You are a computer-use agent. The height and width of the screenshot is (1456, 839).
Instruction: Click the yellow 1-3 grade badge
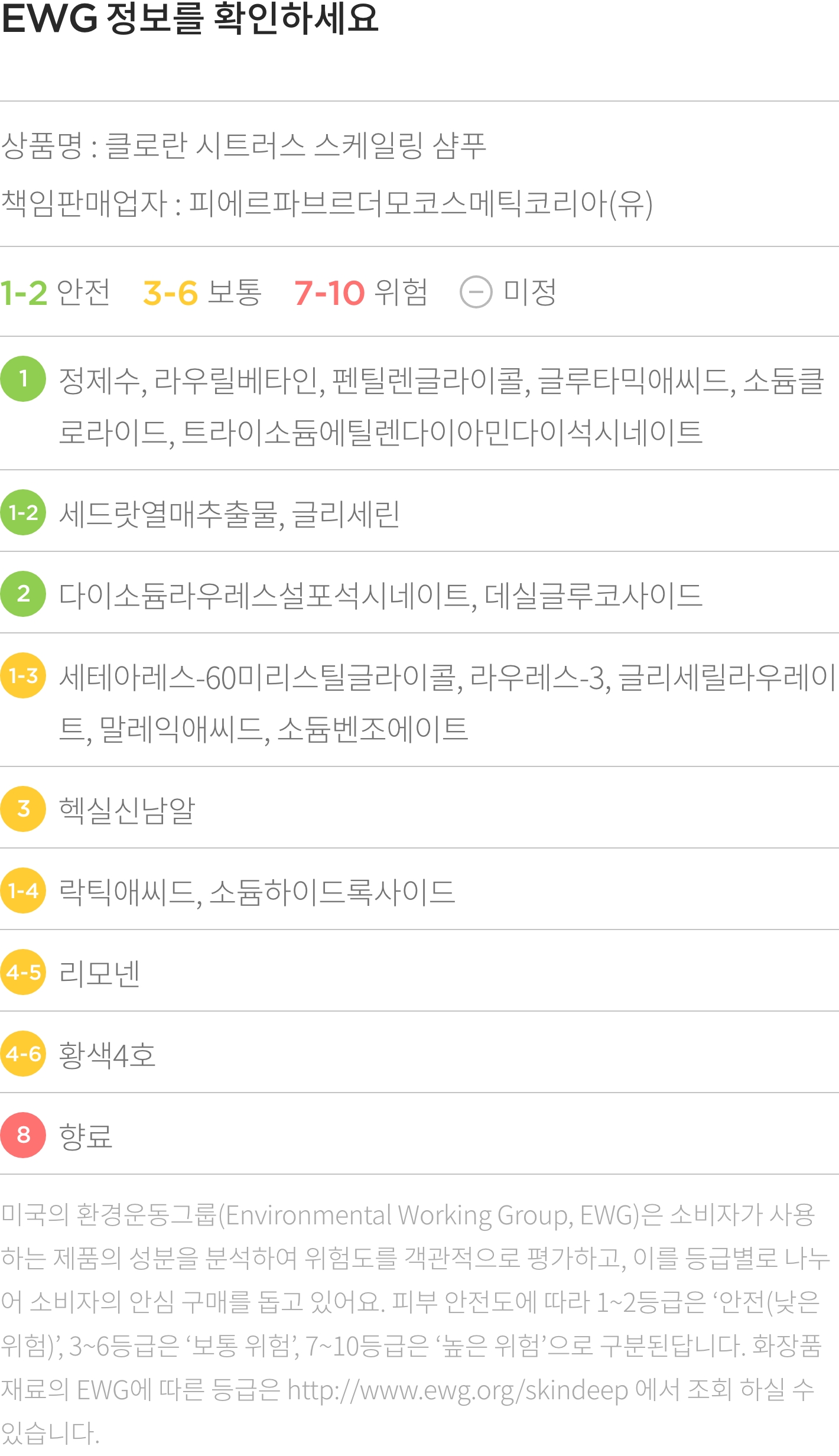pos(23,675)
